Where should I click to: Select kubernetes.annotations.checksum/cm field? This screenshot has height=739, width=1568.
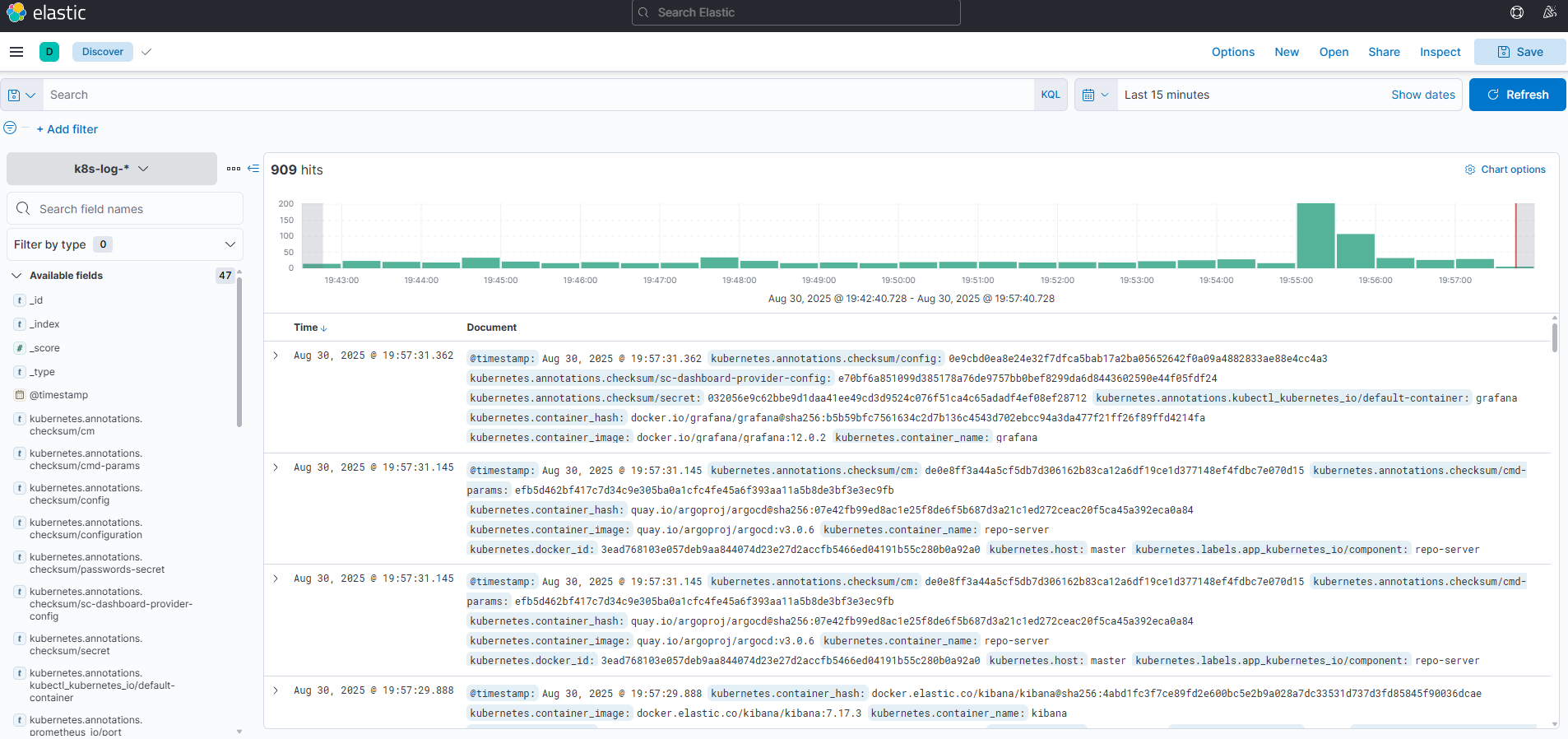86,425
